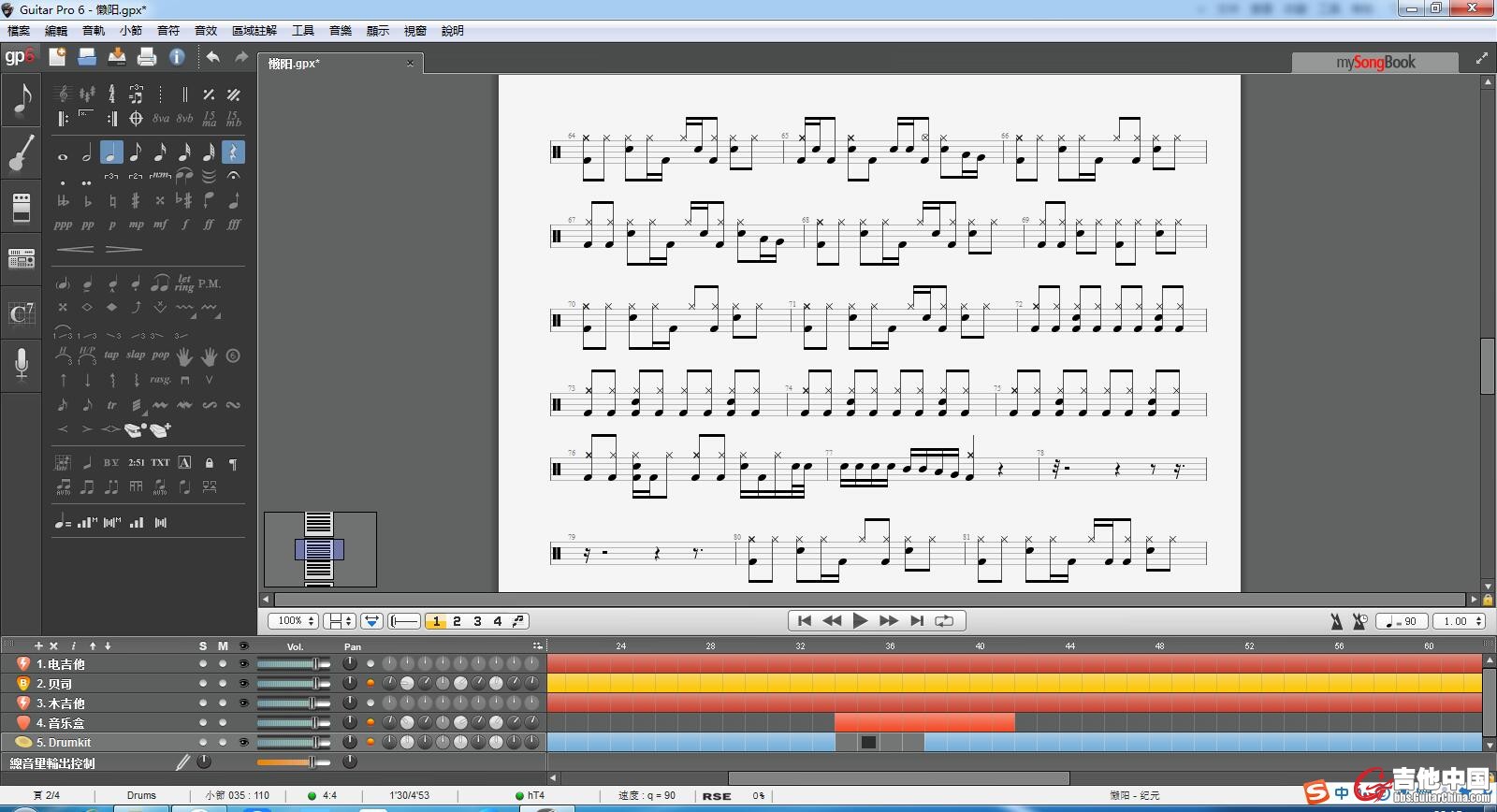
Task: Open the guitar instrument panel
Action: click(21, 153)
